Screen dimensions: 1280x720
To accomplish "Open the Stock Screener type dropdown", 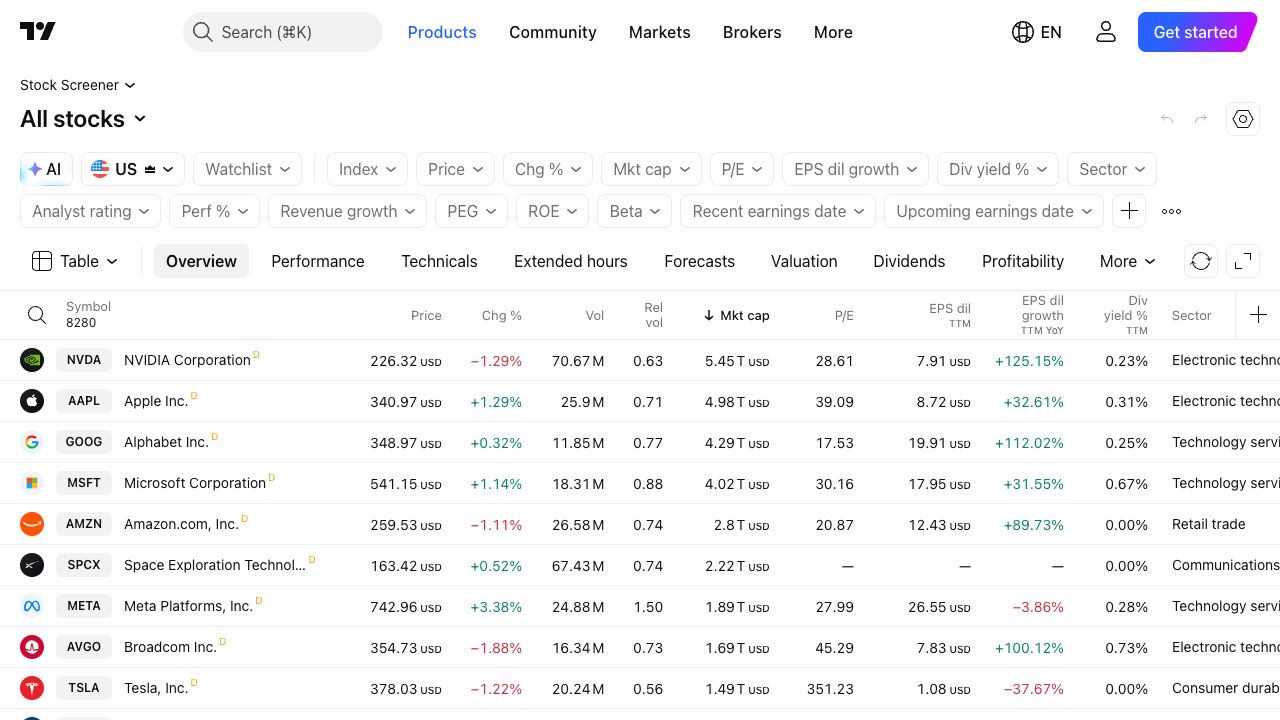I will pyautogui.click(x=78, y=85).
